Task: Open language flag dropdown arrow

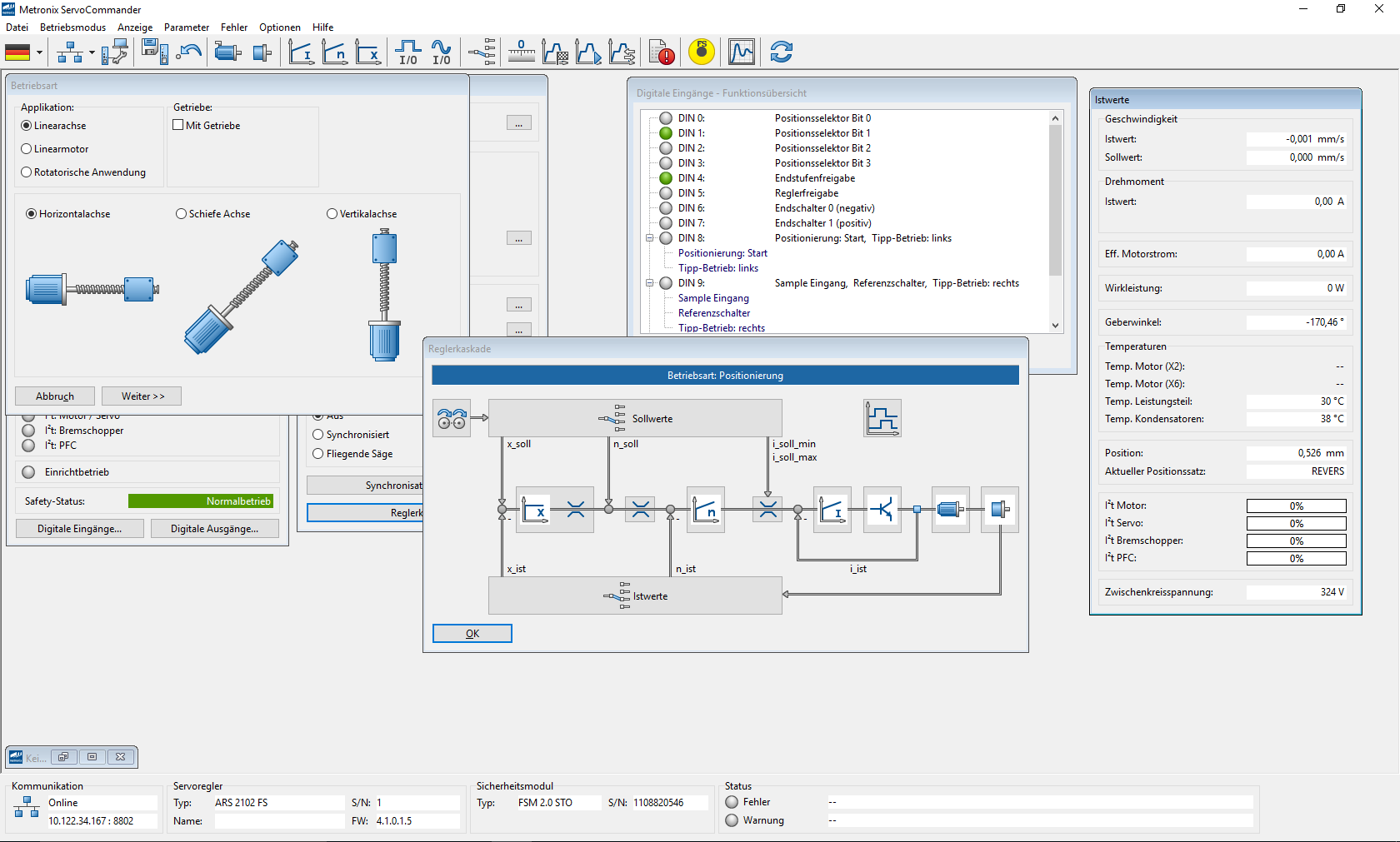Action: tap(39, 52)
